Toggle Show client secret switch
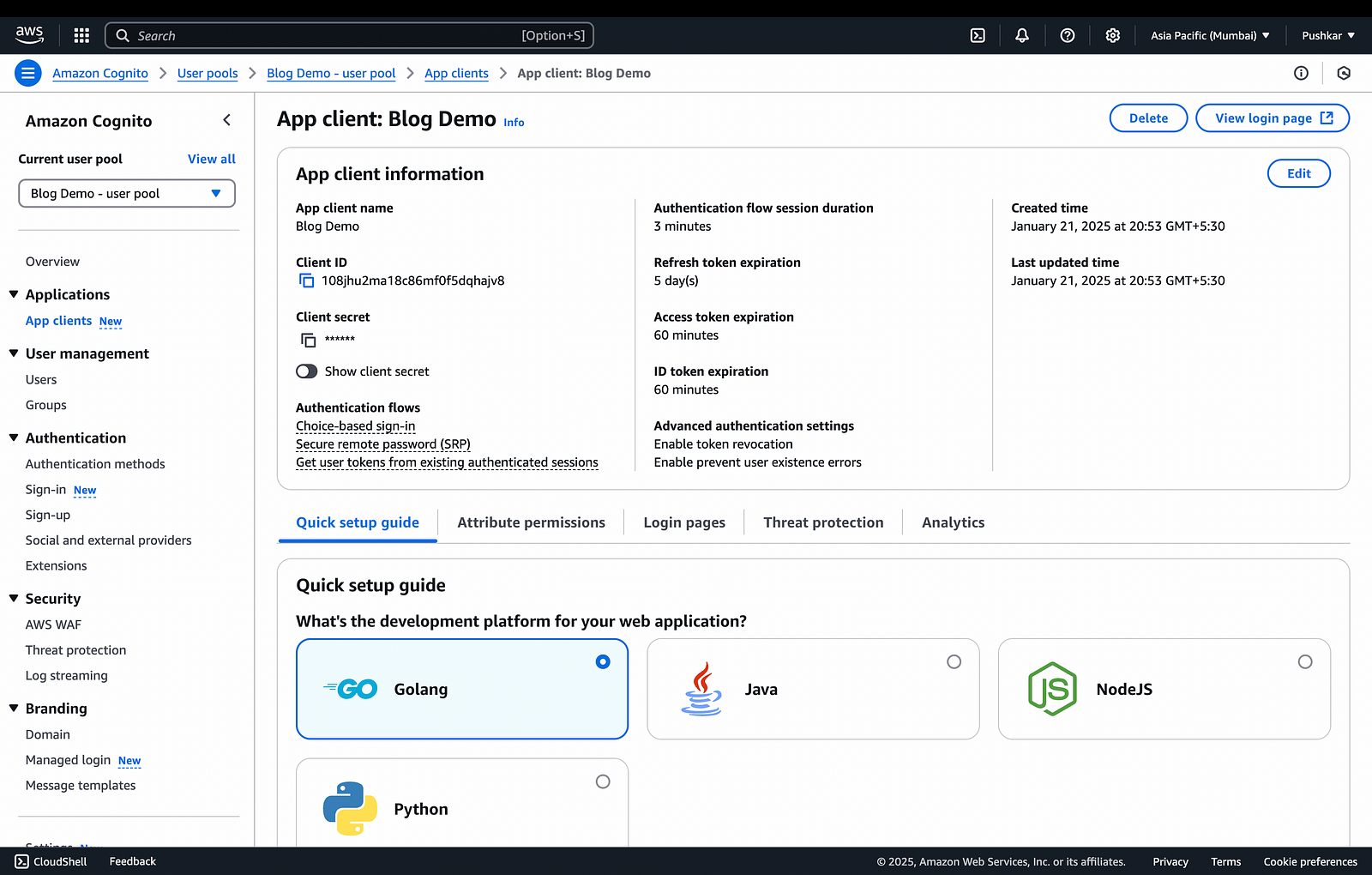 point(306,371)
